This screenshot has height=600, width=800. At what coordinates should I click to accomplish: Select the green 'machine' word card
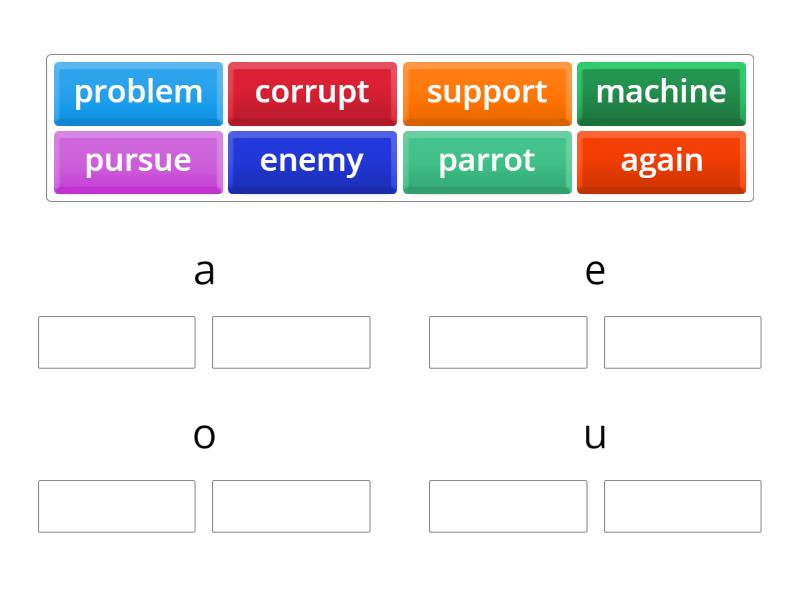pos(661,93)
